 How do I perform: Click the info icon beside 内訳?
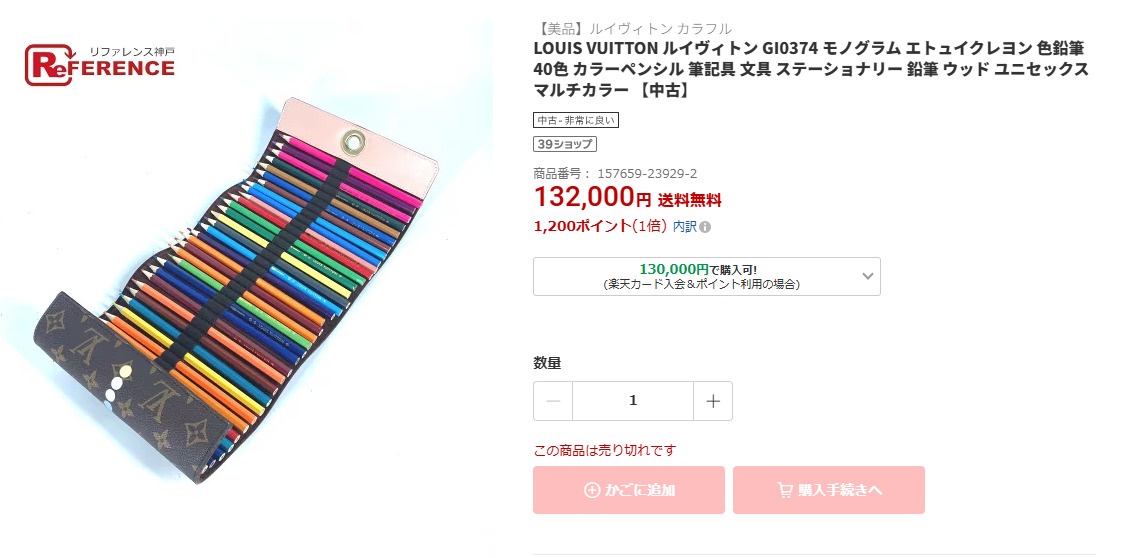[705, 227]
